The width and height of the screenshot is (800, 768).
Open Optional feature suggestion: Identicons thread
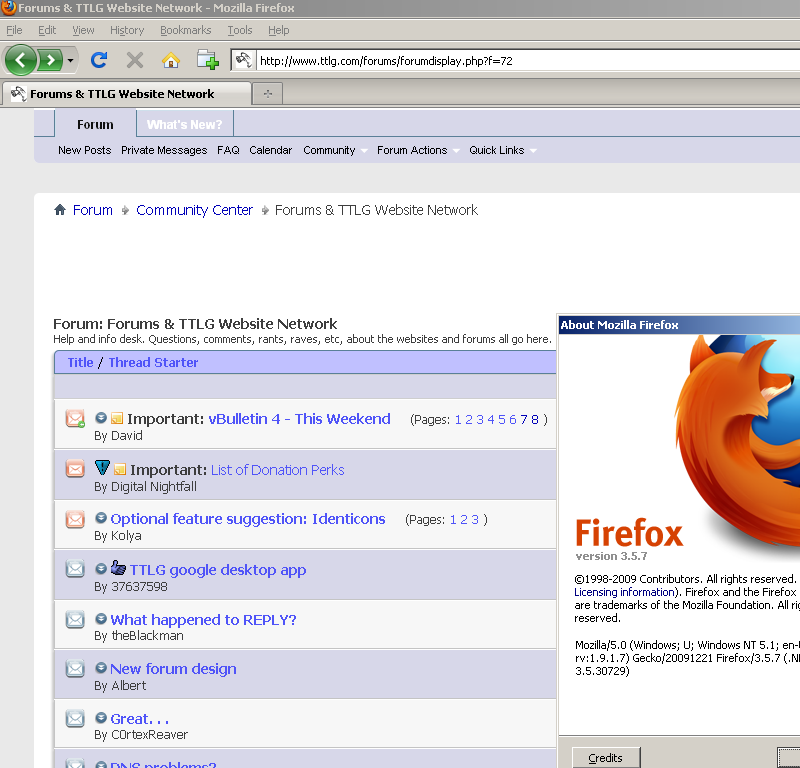(x=247, y=518)
